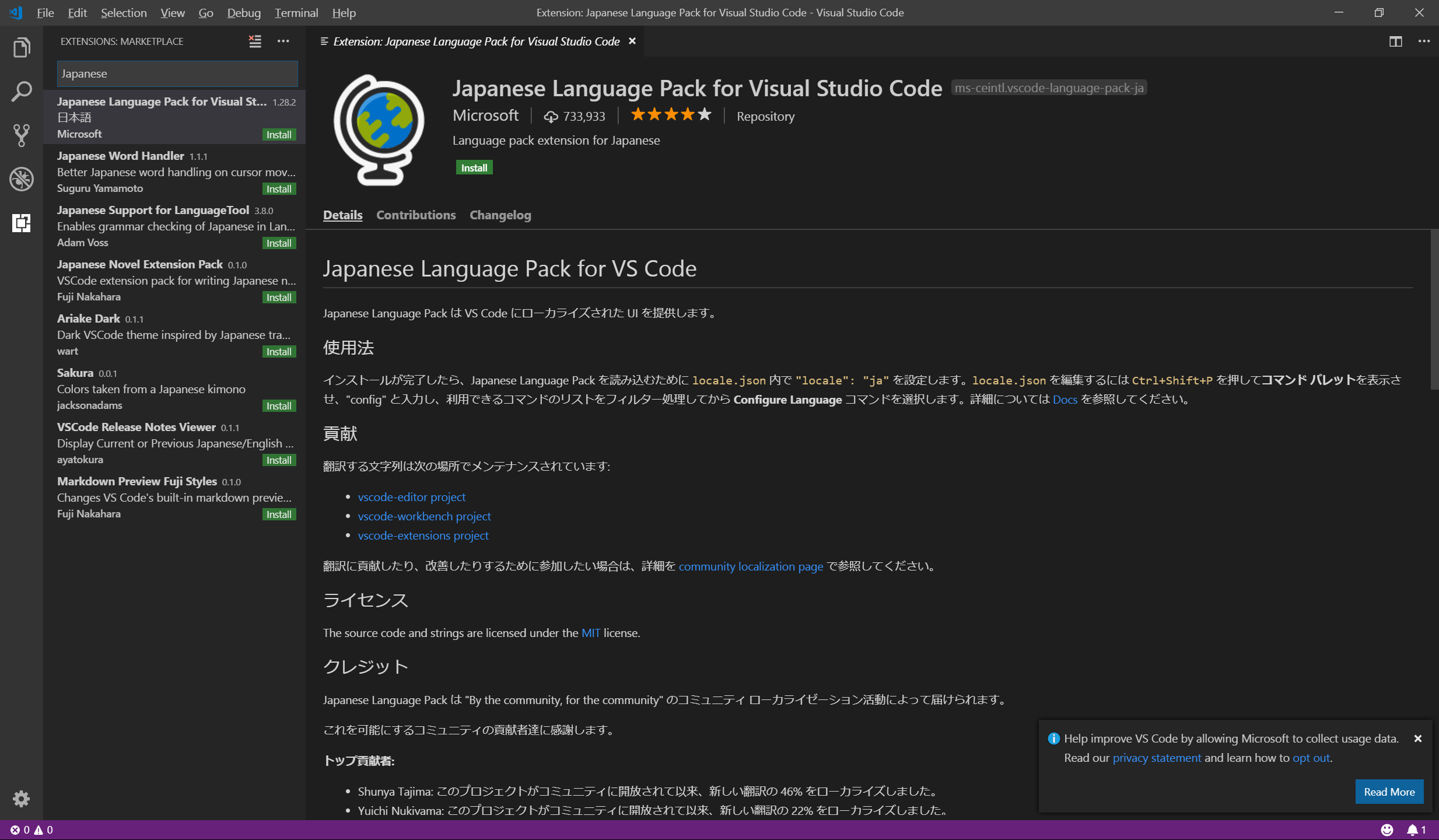Install Japanese Language Pack from the list
The image size is (1439, 840).
[279, 134]
